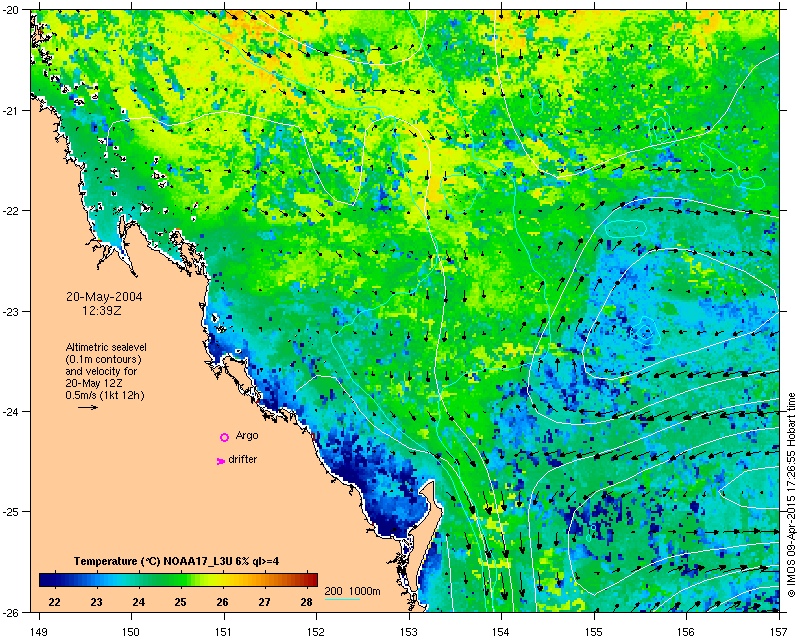Click latitude axis label -22
The width and height of the screenshot is (800, 640).
10,211
